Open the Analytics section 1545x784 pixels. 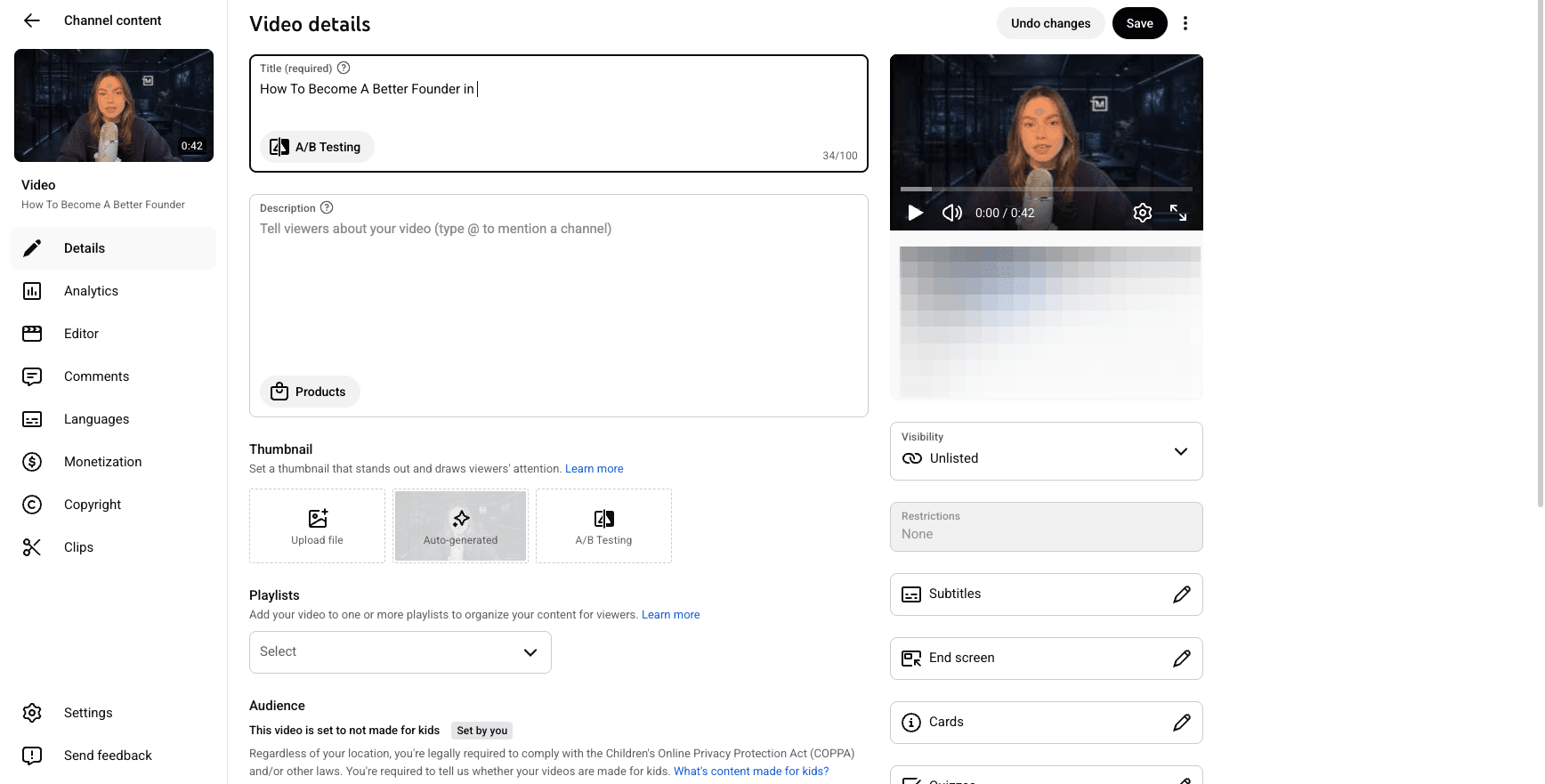(x=113, y=291)
